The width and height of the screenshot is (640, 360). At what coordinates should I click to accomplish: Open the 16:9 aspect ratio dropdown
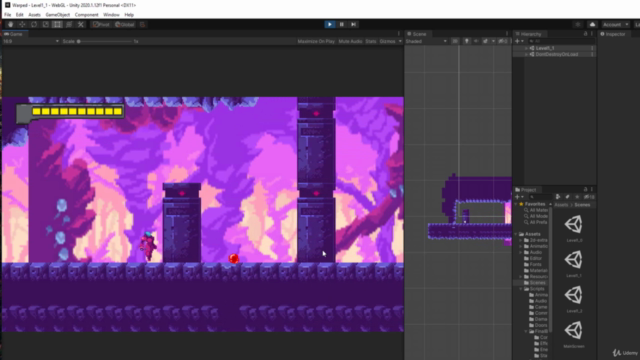click(31, 41)
